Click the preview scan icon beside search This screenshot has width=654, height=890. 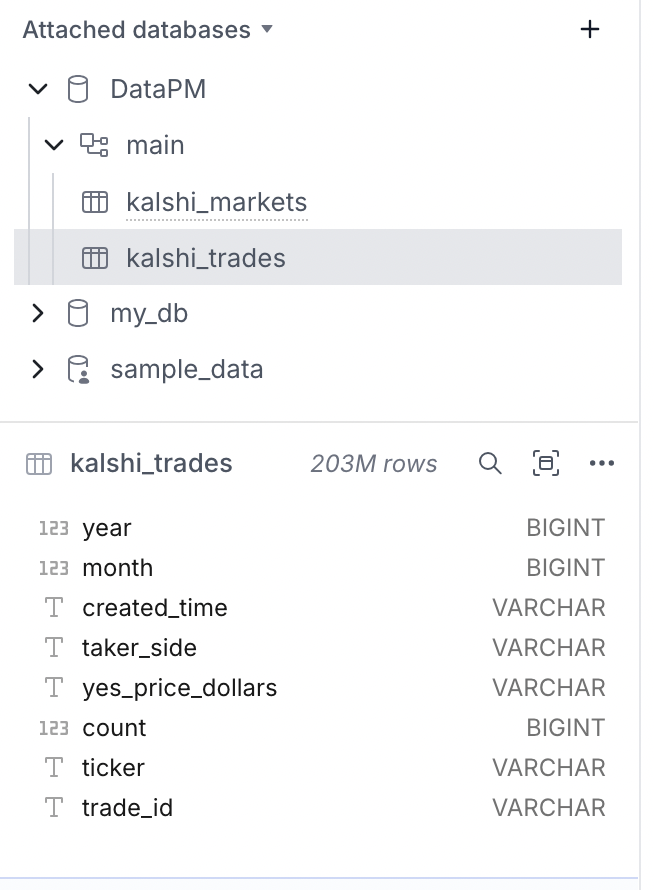tap(546, 463)
